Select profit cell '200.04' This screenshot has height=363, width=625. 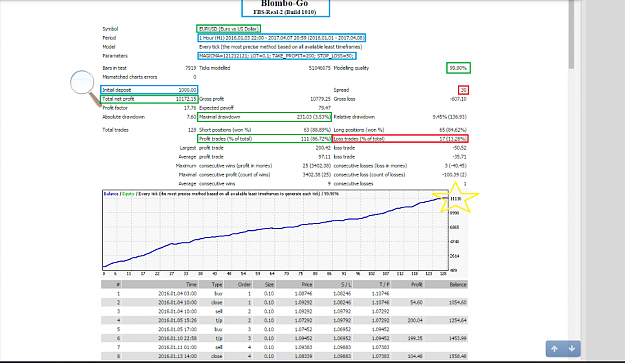click(x=415, y=320)
